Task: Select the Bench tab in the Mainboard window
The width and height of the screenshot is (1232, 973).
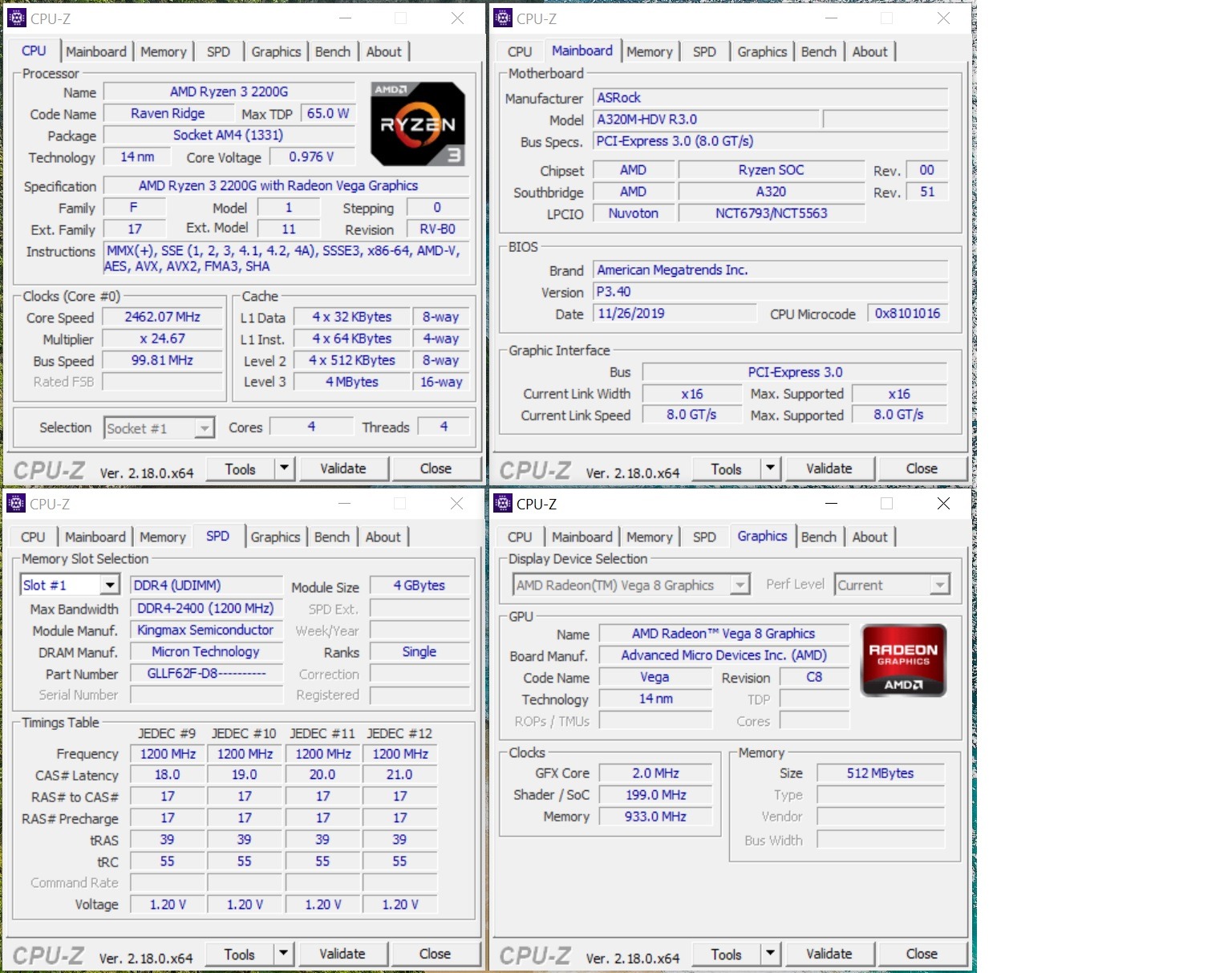Action: click(819, 51)
